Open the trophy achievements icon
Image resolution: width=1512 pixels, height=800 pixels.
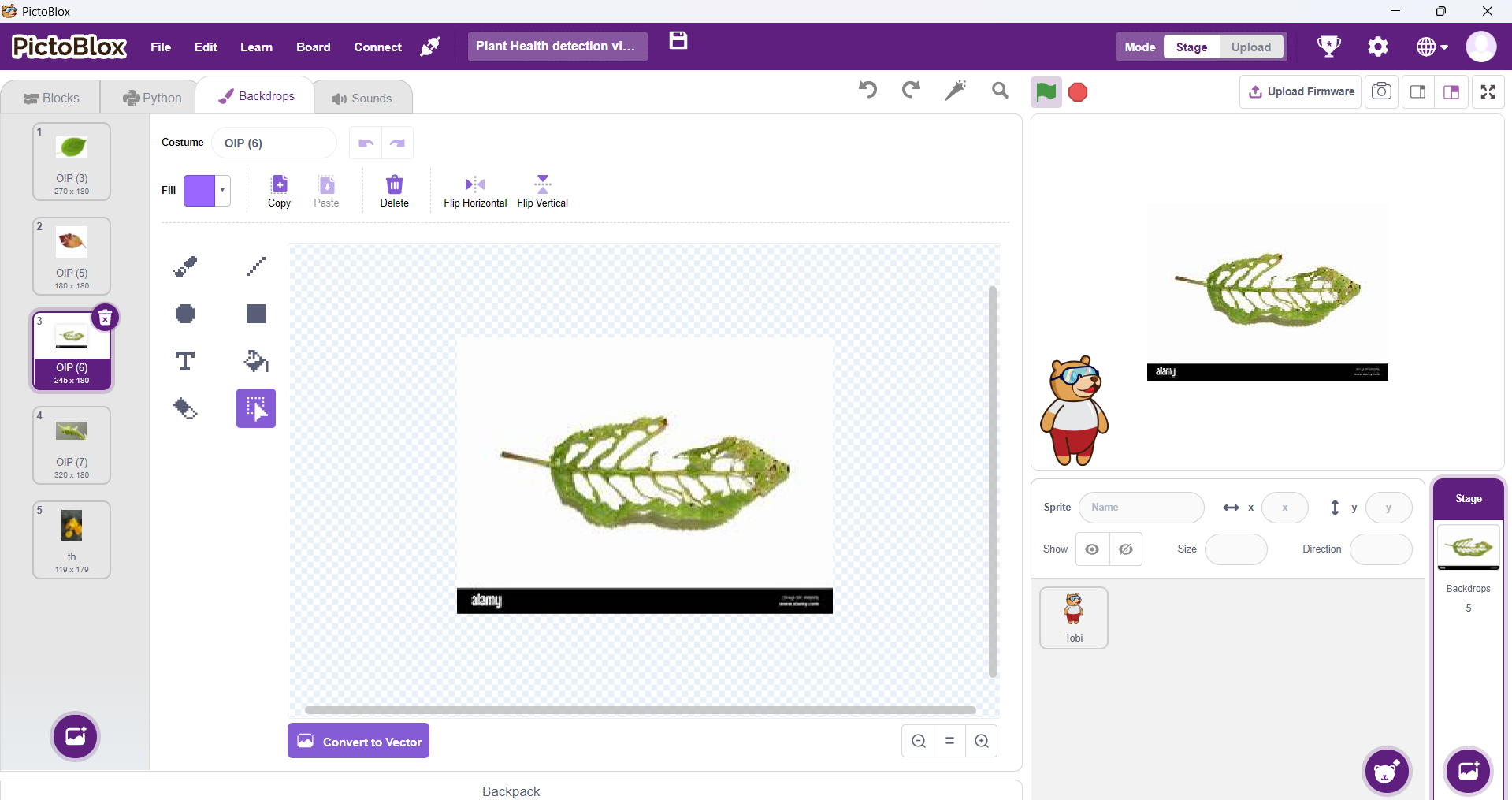coord(1329,47)
